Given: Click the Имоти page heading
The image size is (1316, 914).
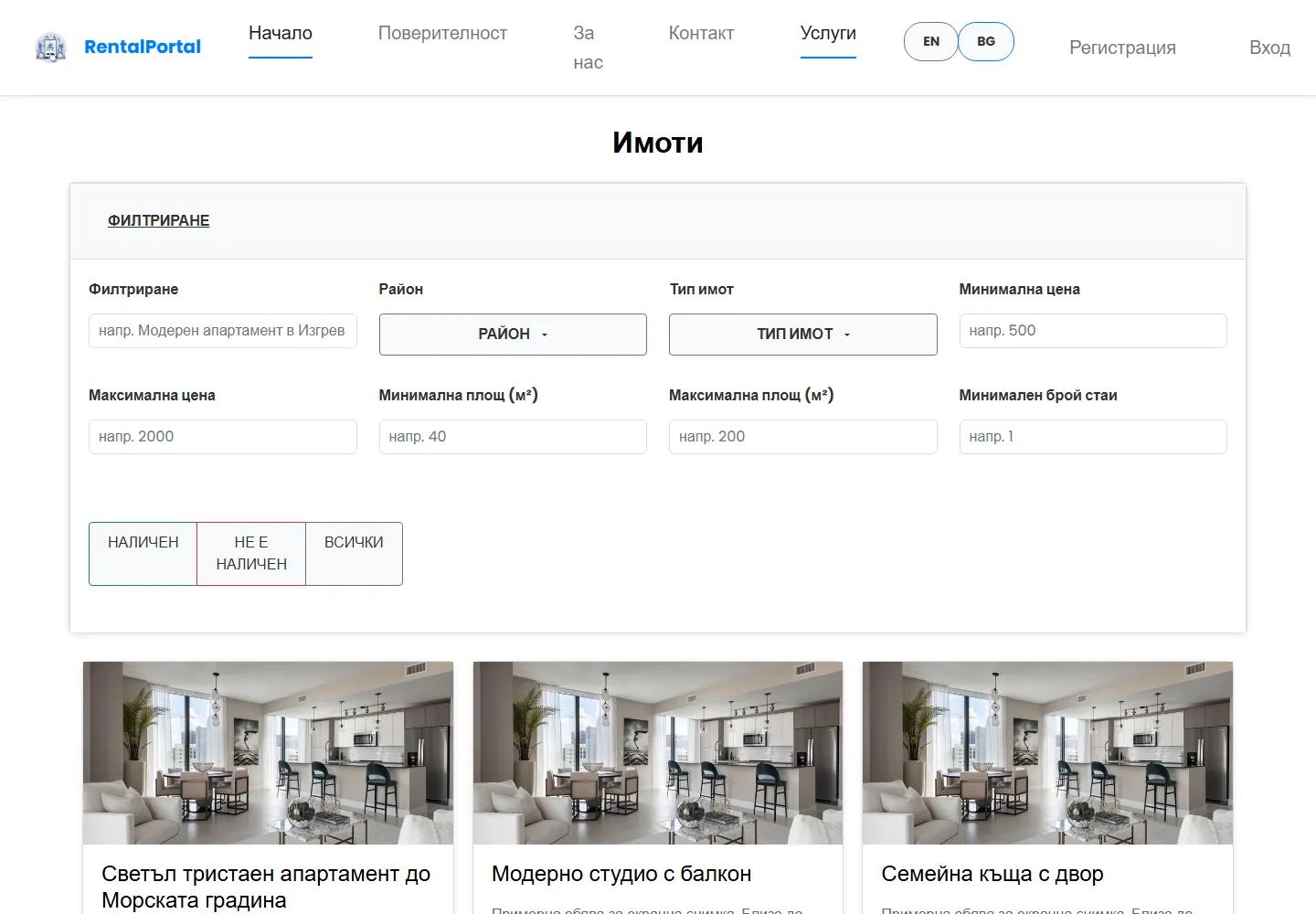Looking at the screenshot, I should coord(658,143).
